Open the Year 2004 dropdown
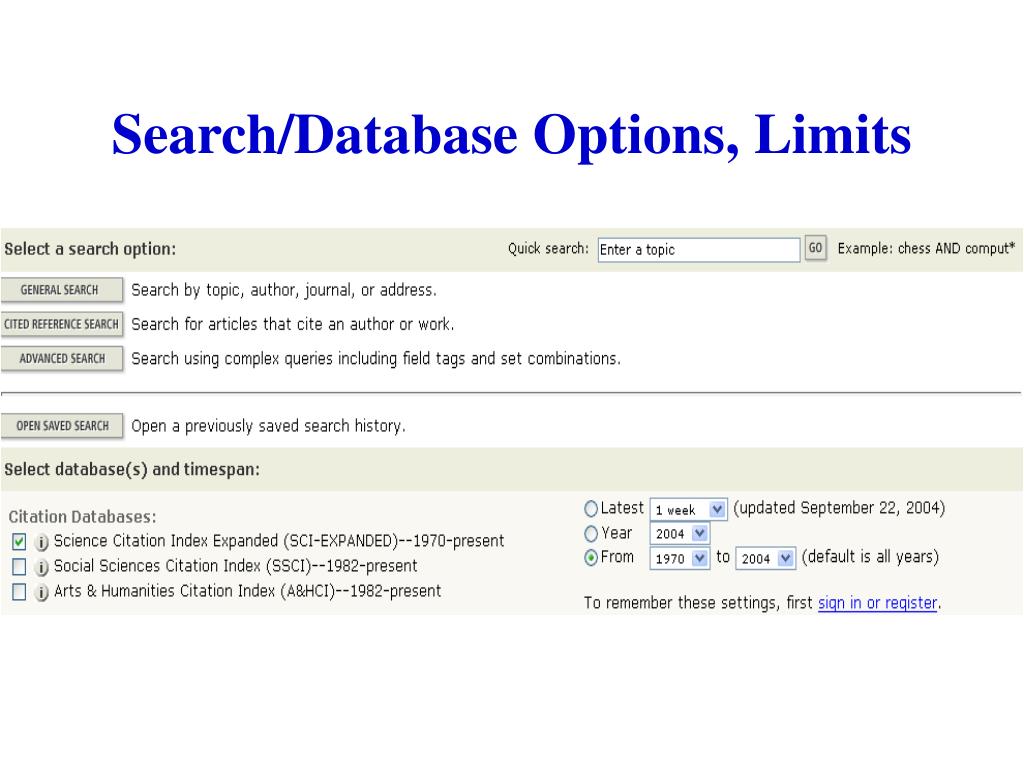The width and height of the screenshot is (1024, 768). click(x=679, y=534)
